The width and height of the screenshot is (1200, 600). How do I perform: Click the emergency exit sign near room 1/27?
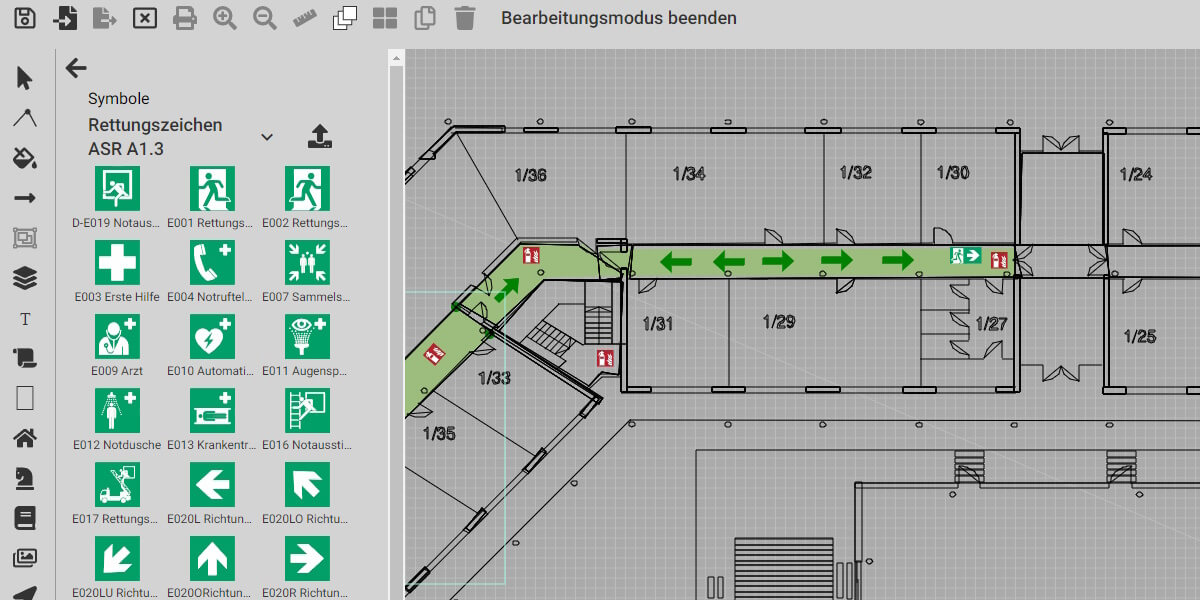965,256
